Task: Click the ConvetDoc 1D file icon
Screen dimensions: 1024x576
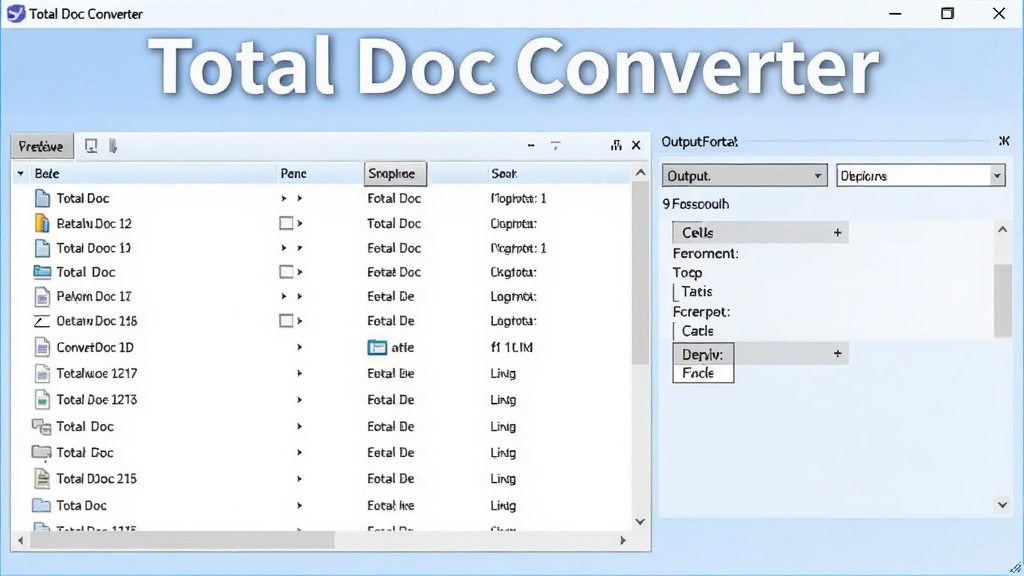Action: pos(42,347)
